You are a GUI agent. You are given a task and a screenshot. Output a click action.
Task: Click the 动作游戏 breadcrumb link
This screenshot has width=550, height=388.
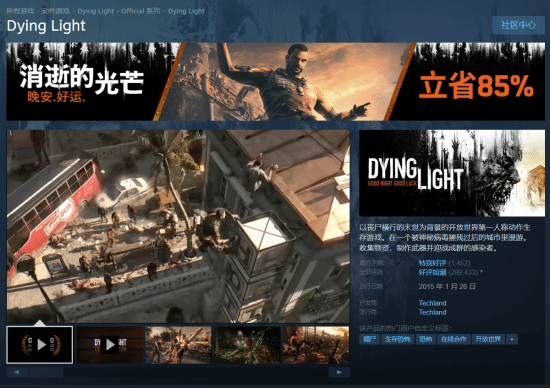[56, 11]
